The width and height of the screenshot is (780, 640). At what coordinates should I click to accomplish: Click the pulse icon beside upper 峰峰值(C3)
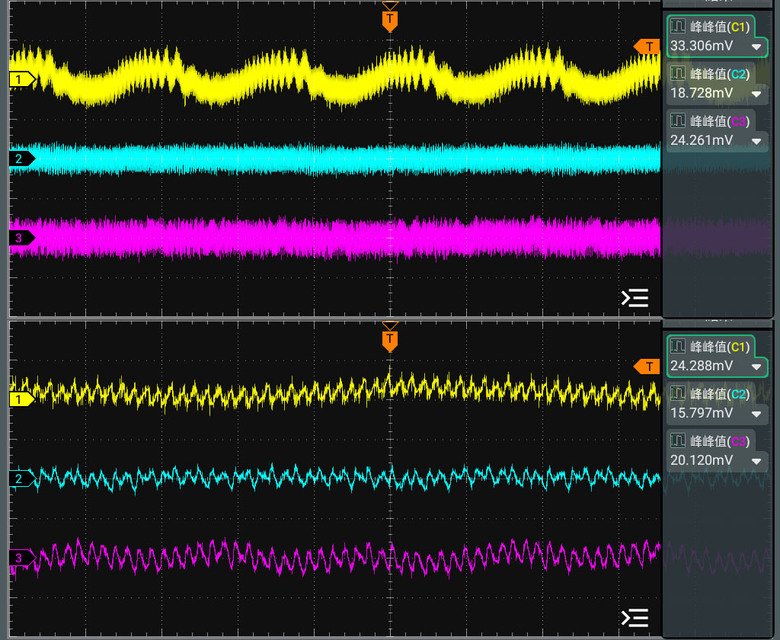pos(678,120)
